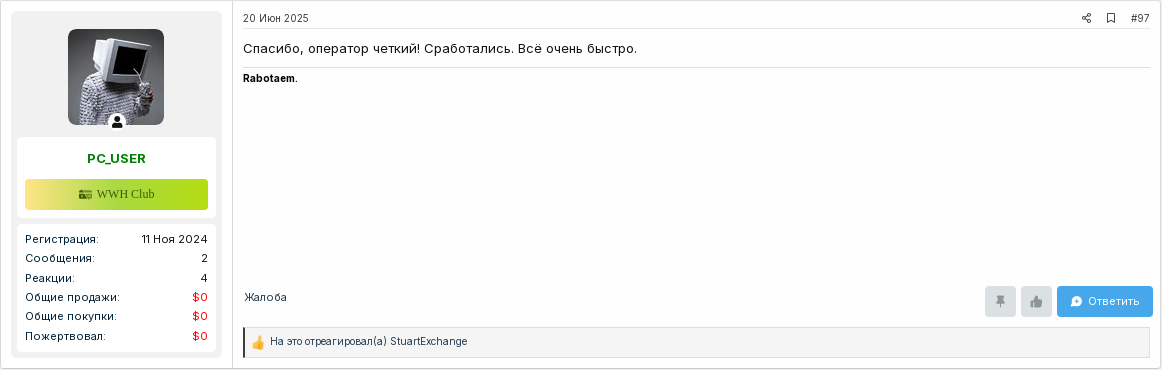Click the Rabotaem. signature text
The height and width of the screenshot is (370, 1162).
point(270,79)
